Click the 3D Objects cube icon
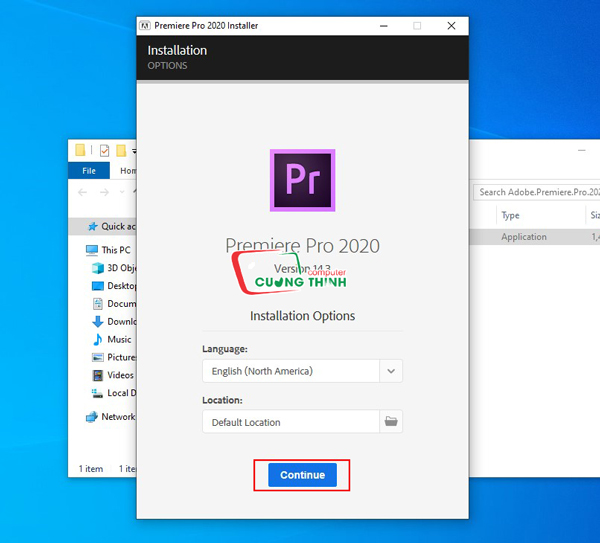Screen dimensions: 600x543 click(98, 268)
